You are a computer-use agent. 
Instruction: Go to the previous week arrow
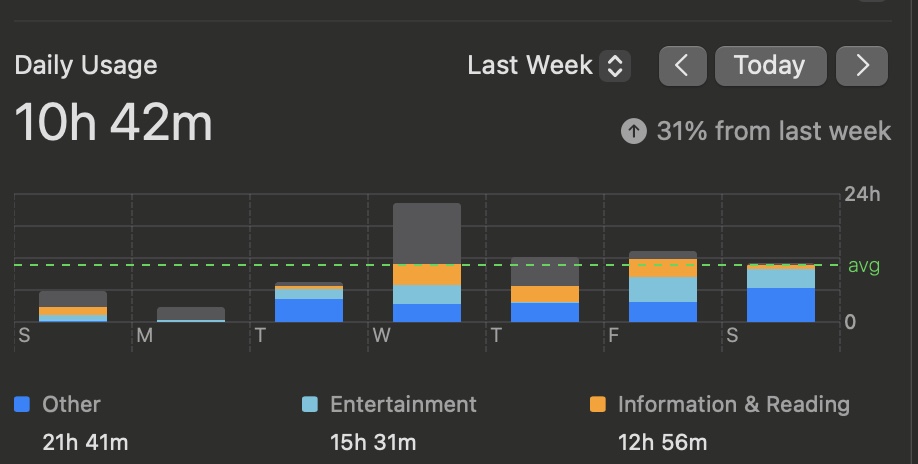(x=683, y=66)
